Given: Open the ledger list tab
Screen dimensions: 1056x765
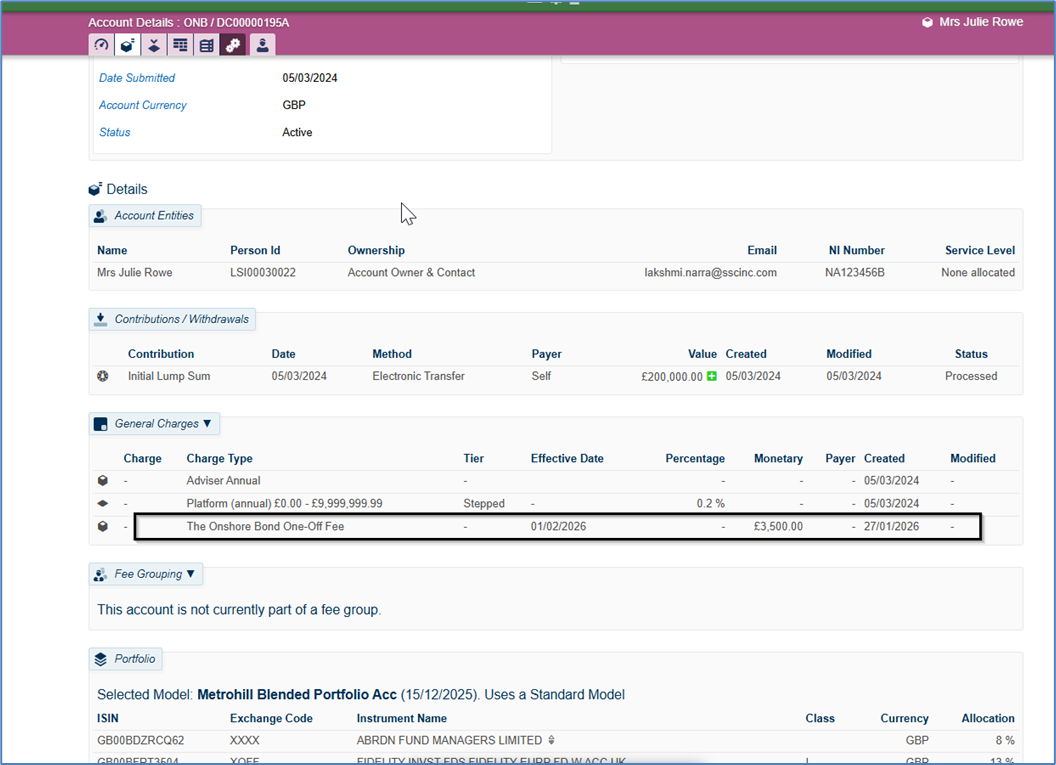Looking at the screenshot, I should tap(206, 45).
